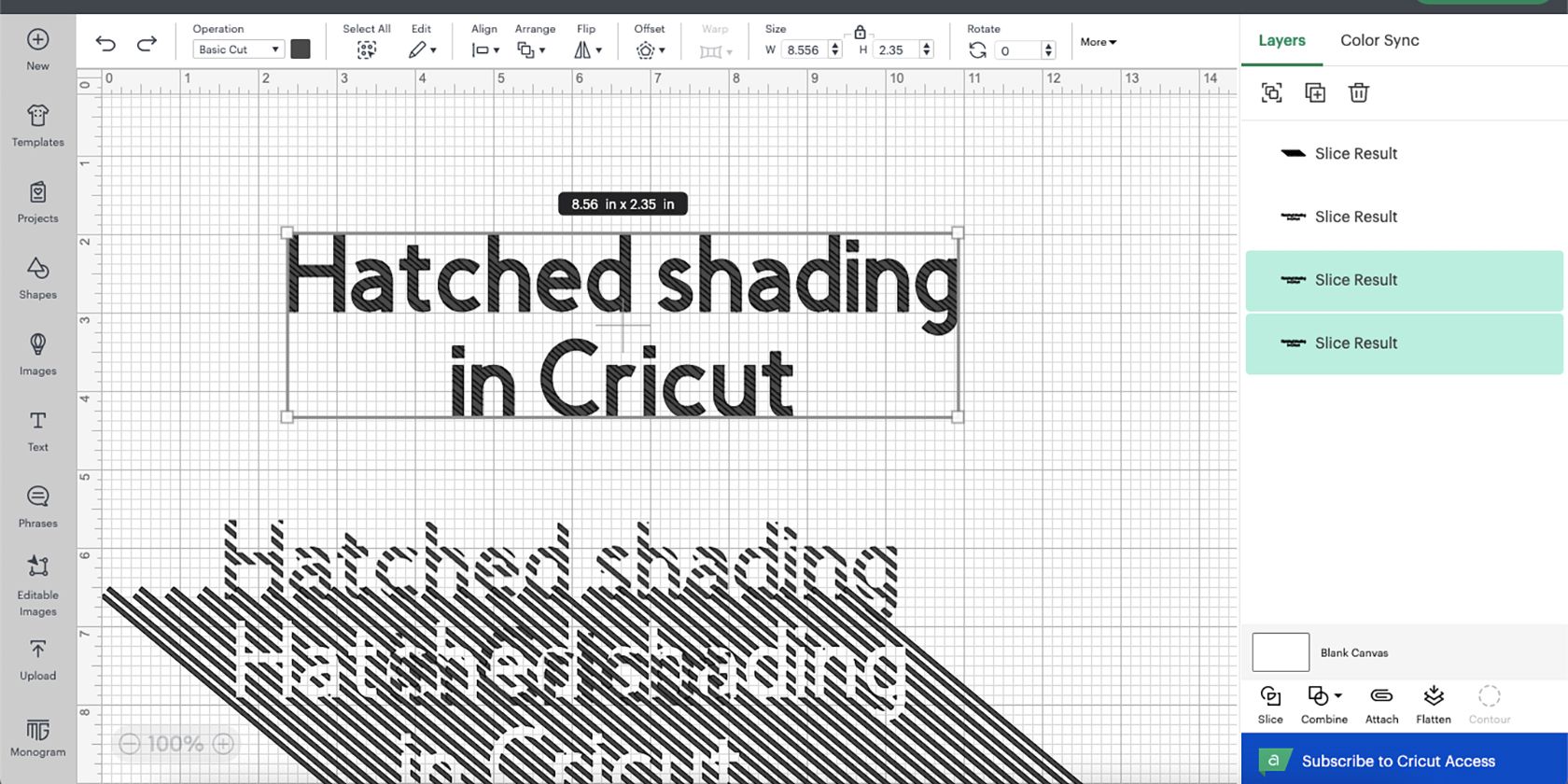
Task: Open the Phrases panel
Action: [37, 507]
